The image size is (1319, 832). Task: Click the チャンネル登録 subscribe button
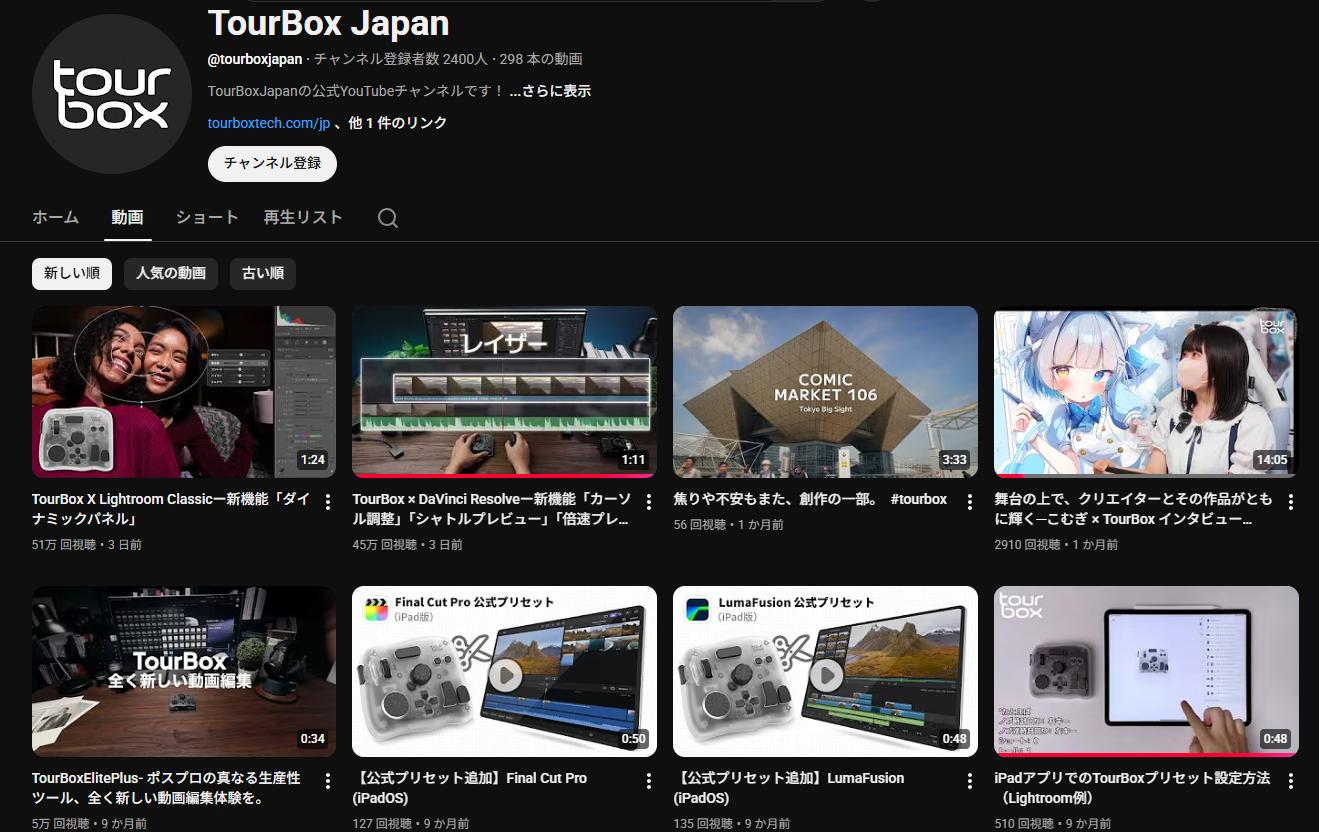[272, 163]
